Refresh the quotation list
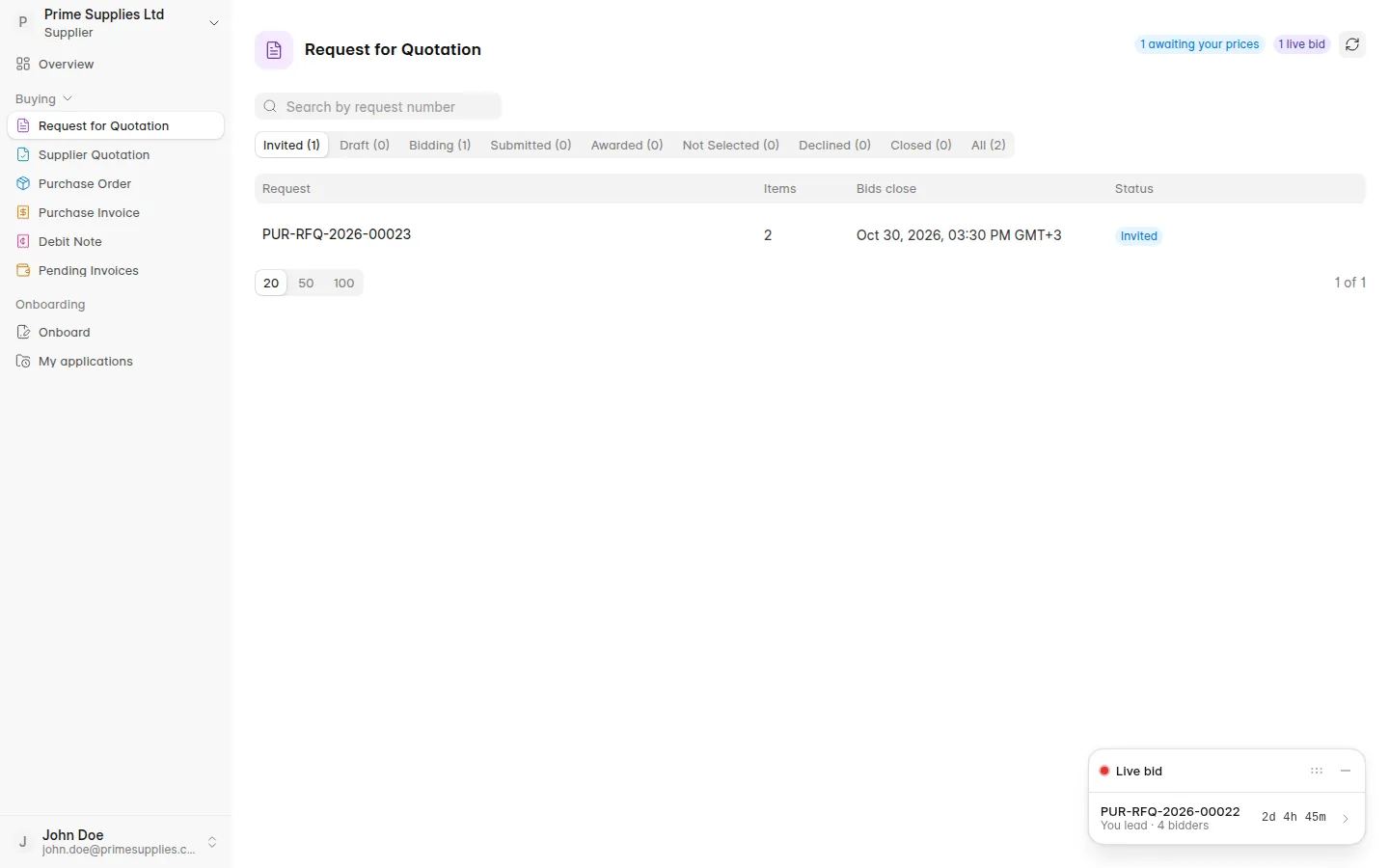This screenshot has width=1389, height=868. coord(1352,44)
